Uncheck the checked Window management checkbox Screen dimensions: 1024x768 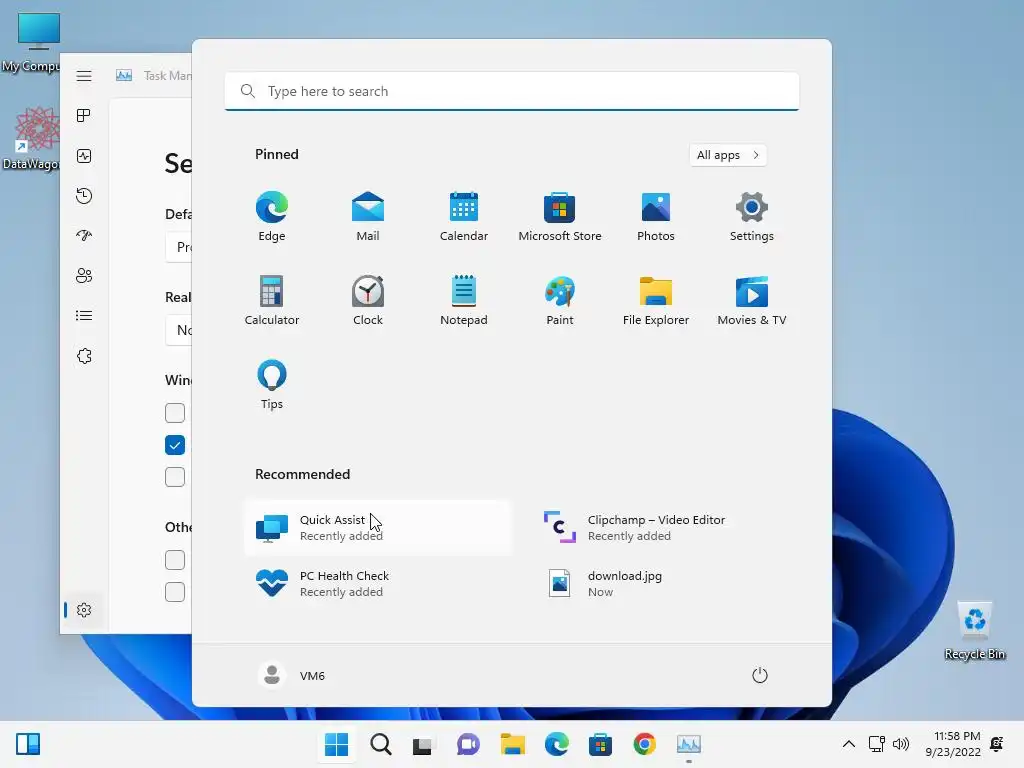point(175,445)
